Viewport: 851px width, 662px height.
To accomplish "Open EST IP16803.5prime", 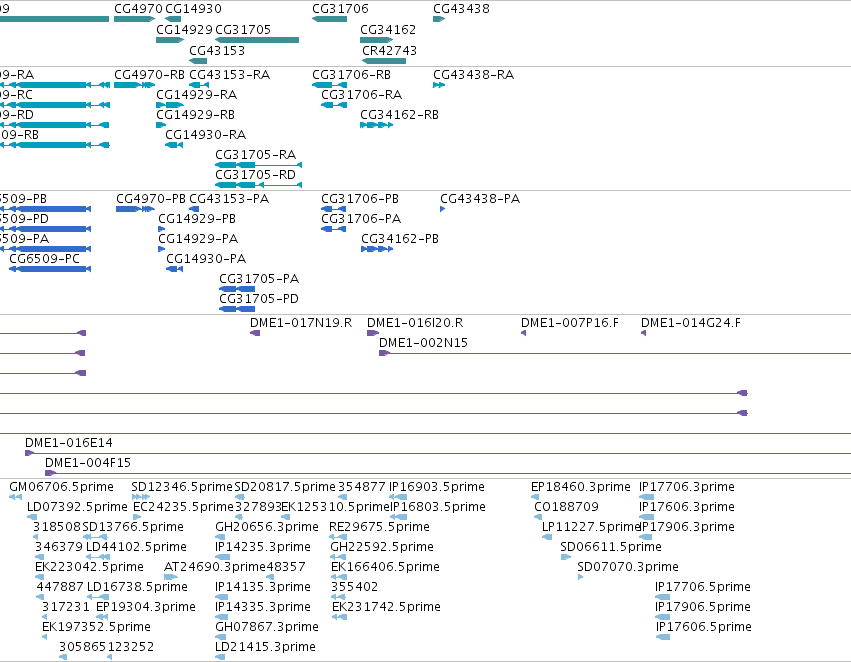I will point(438,507).
